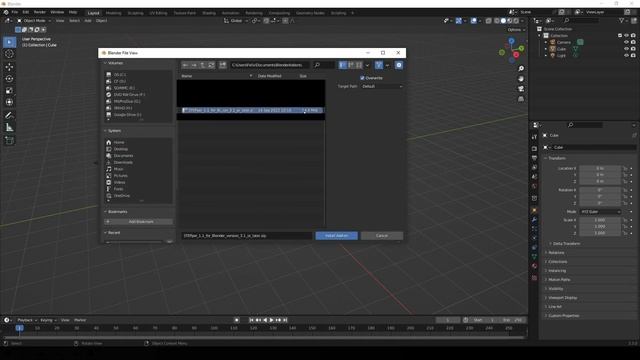This screenshot has width=640, height=360.
Task: Hide the Light object in the outliner
Action: (626, 55)
